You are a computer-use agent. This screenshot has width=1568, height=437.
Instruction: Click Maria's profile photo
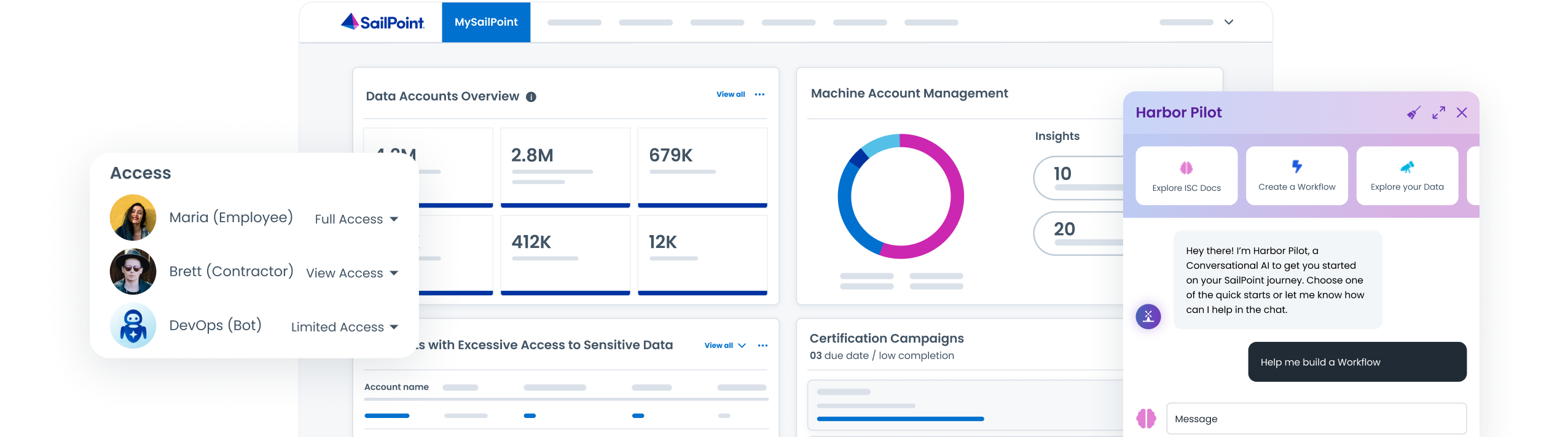pos(133,217)
